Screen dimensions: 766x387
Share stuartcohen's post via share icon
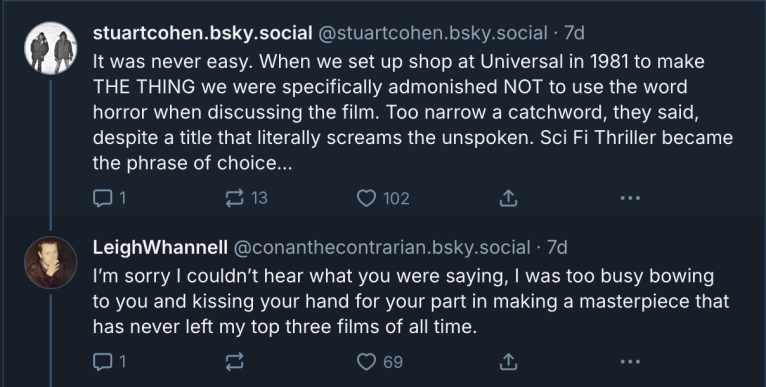(x=508, y=198)
